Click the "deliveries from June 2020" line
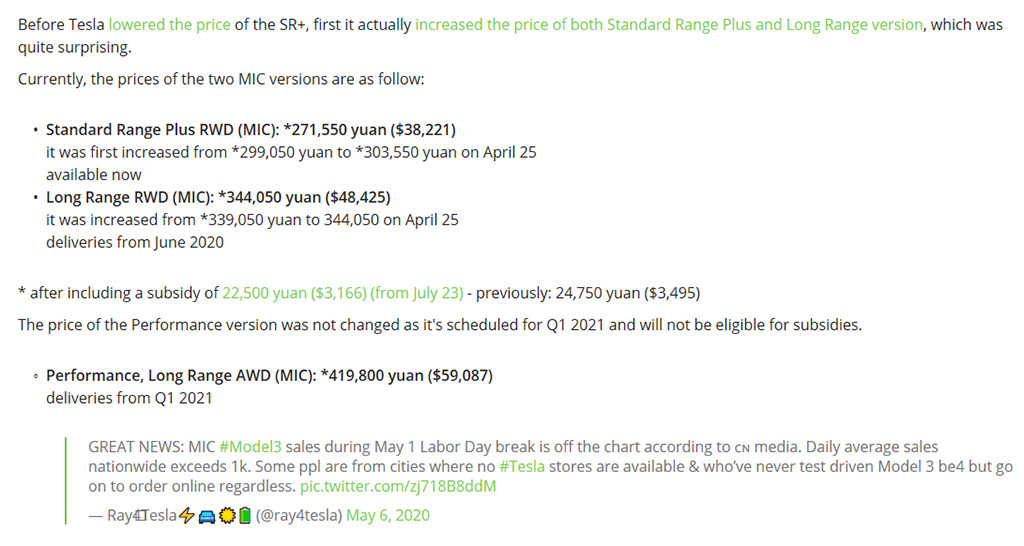Viewport: 1024px width, 546px height. click(135, 242)
